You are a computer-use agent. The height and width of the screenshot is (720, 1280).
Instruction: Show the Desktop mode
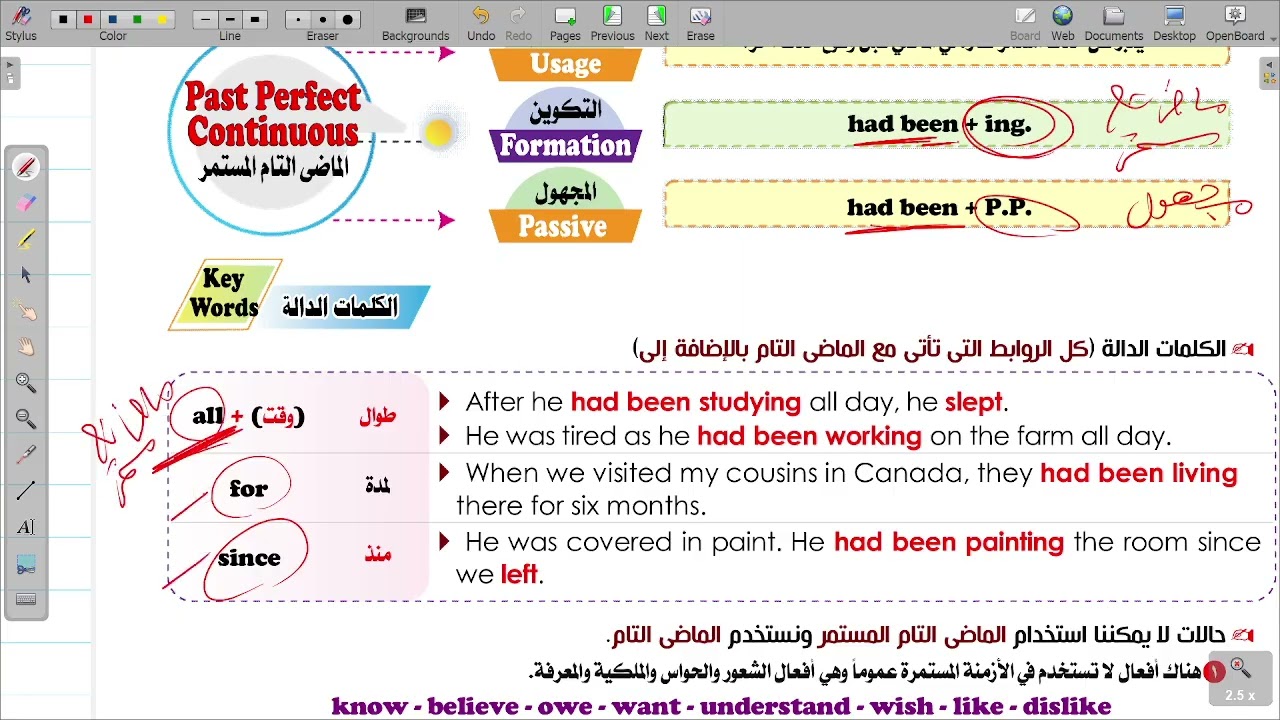[x=1174, y=23]
